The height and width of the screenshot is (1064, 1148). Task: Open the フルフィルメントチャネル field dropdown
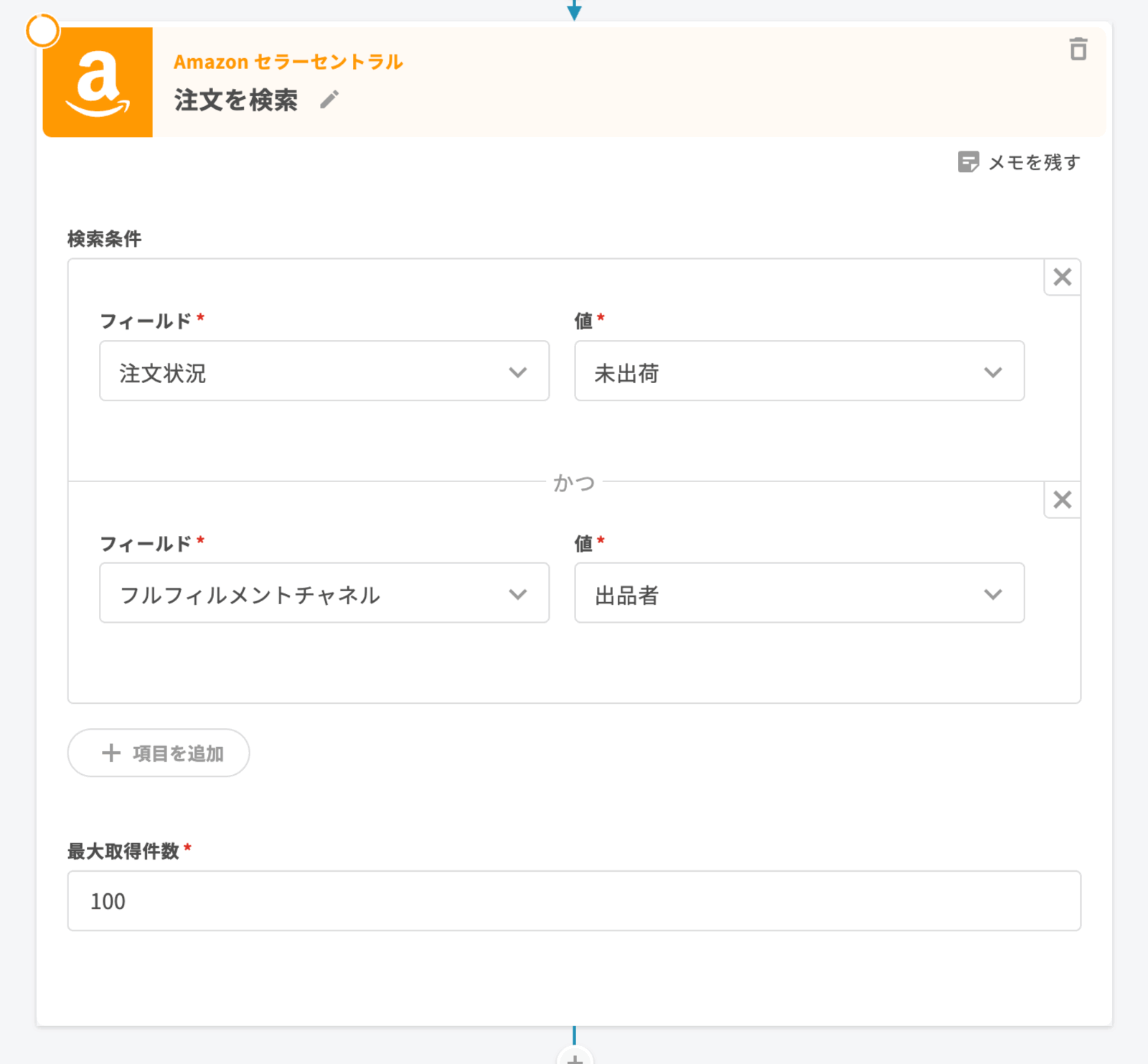[x=324, y=593]
